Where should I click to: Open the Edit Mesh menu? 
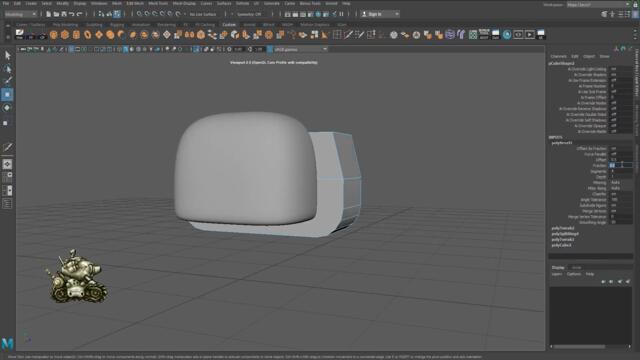135,3
